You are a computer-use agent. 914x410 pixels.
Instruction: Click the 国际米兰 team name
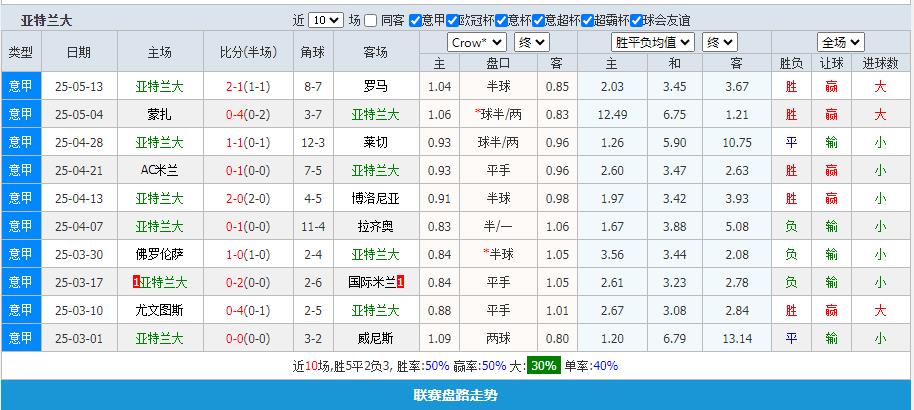(x=371, y=282)
